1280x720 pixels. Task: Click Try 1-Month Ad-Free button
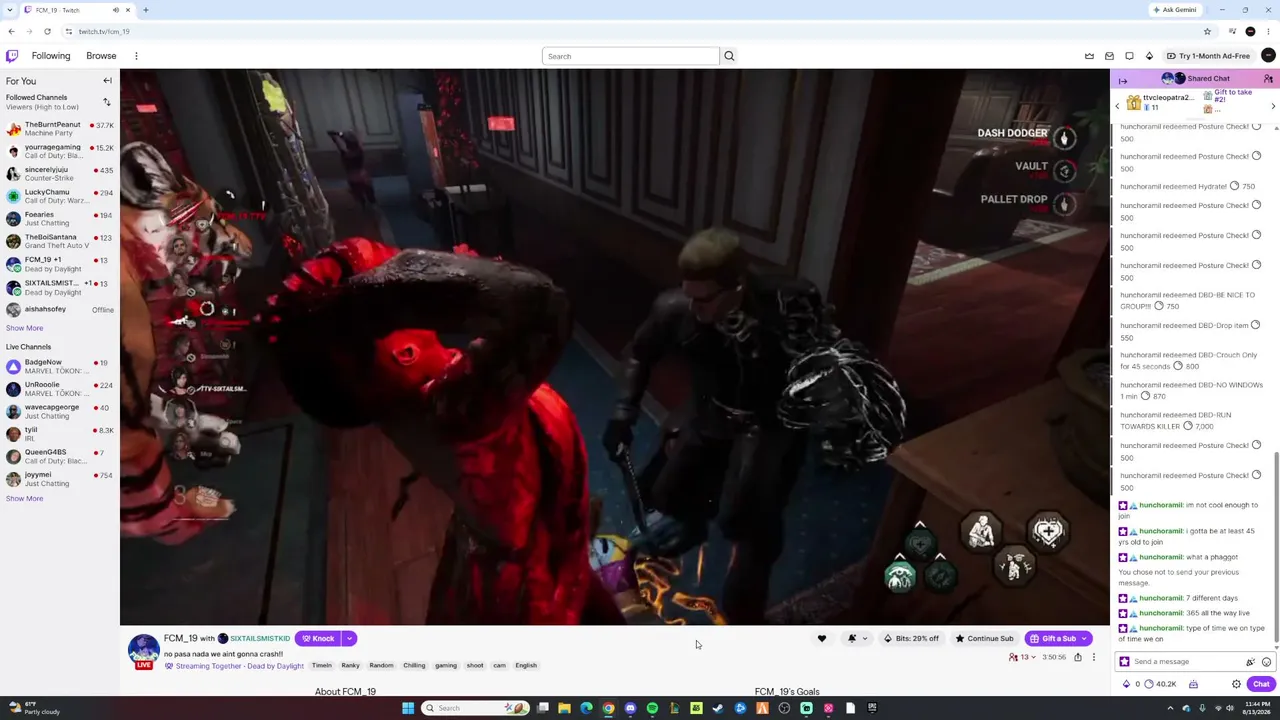tap(1207, 56)
